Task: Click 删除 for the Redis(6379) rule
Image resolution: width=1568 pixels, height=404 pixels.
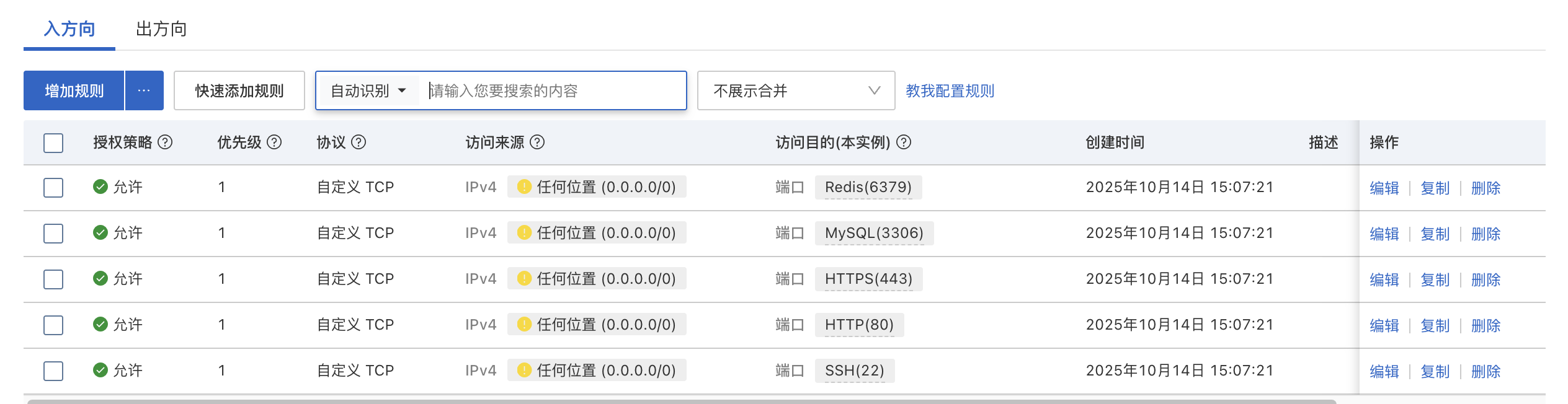Action: pyautogui.click(x=1486, y=188)
